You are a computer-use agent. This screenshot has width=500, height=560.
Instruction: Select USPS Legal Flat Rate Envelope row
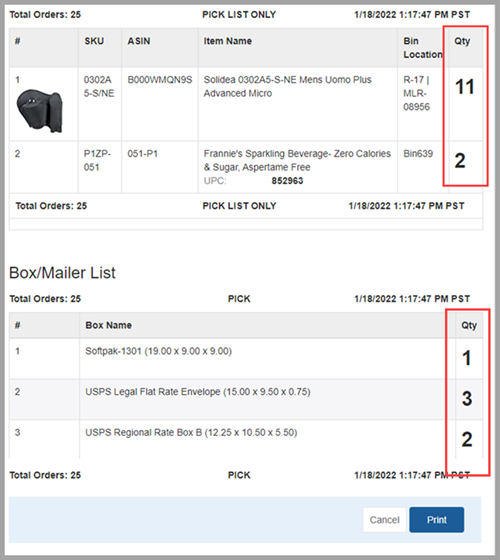click(x=246, y=399)
